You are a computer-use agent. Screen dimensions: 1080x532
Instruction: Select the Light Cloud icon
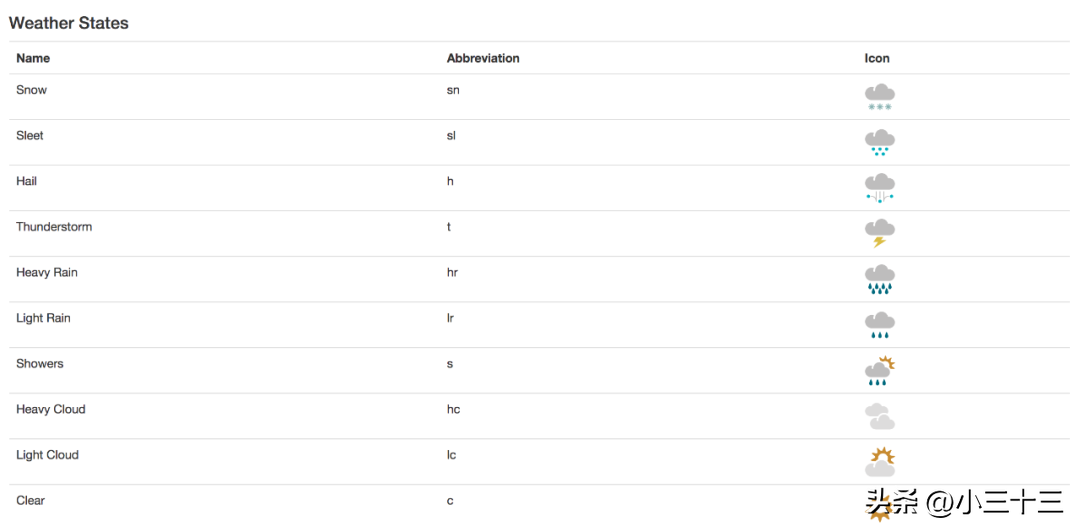880,462
